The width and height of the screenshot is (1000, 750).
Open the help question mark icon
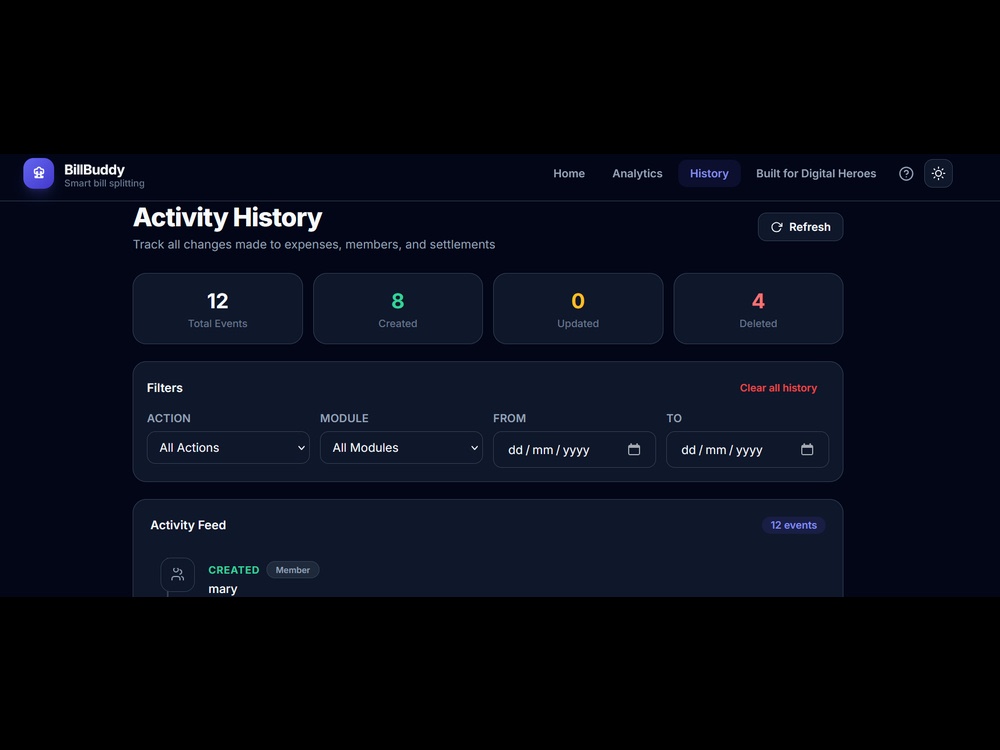[x=906, y=173]
